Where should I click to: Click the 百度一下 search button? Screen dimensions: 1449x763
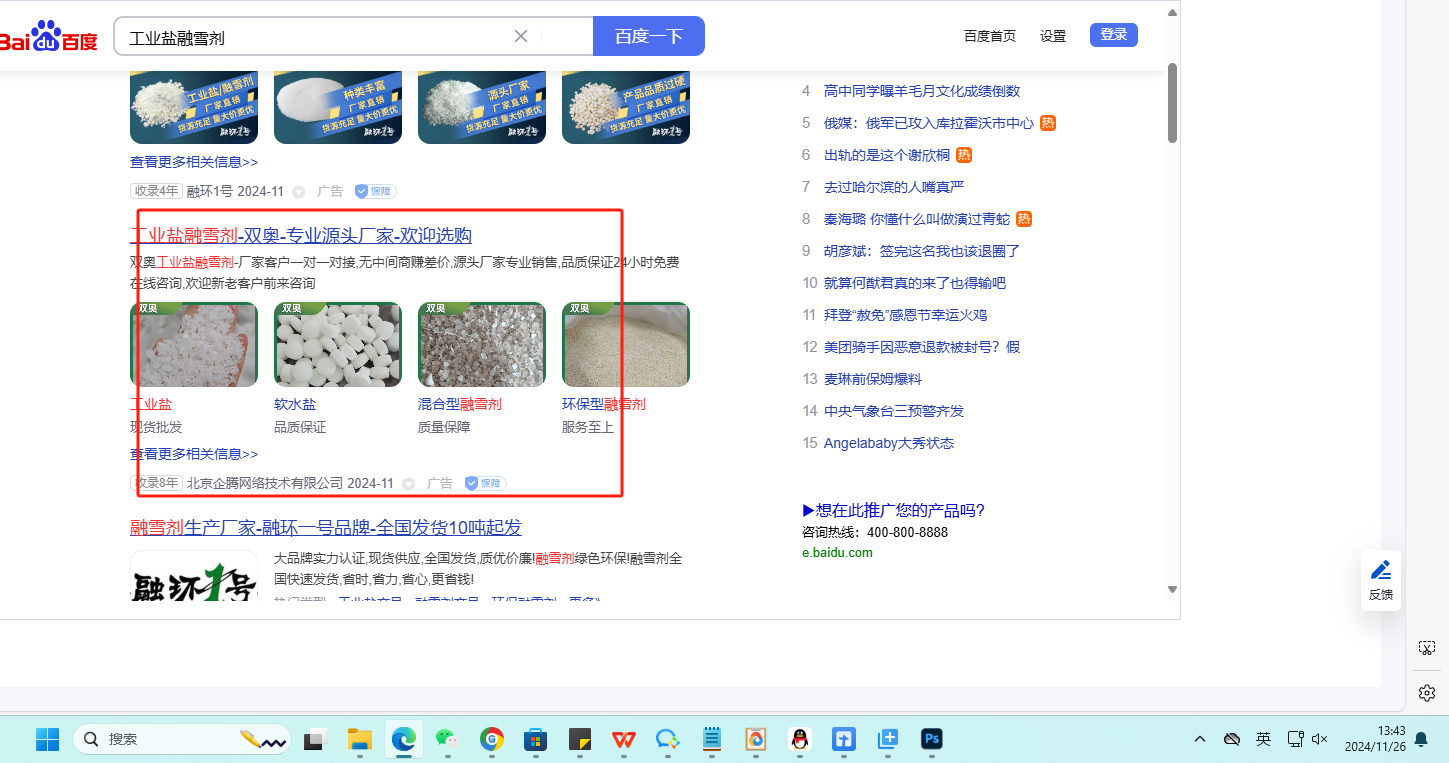(649, 36)
